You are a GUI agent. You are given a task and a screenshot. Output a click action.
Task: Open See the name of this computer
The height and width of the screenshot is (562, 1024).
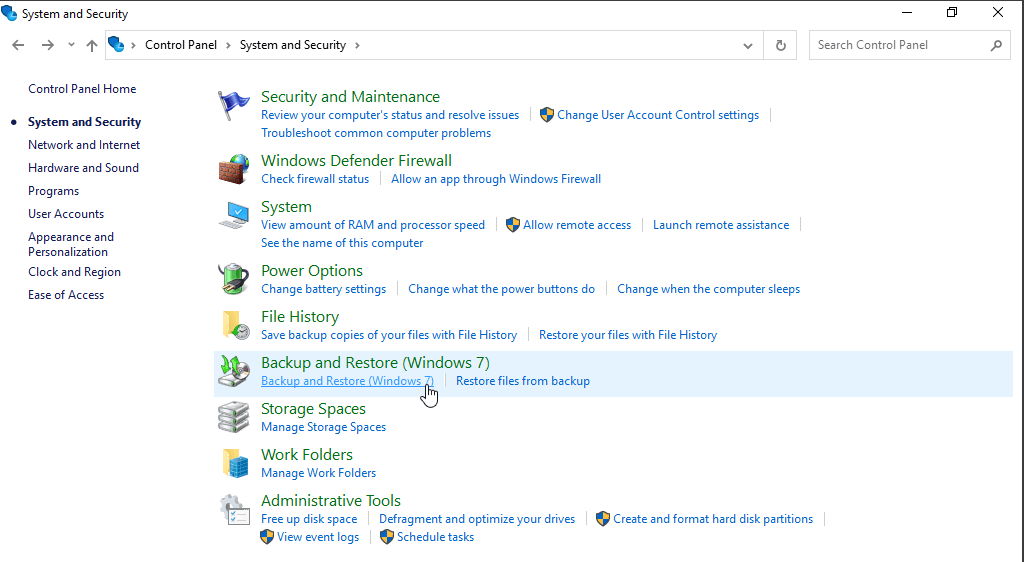[342, 243]
